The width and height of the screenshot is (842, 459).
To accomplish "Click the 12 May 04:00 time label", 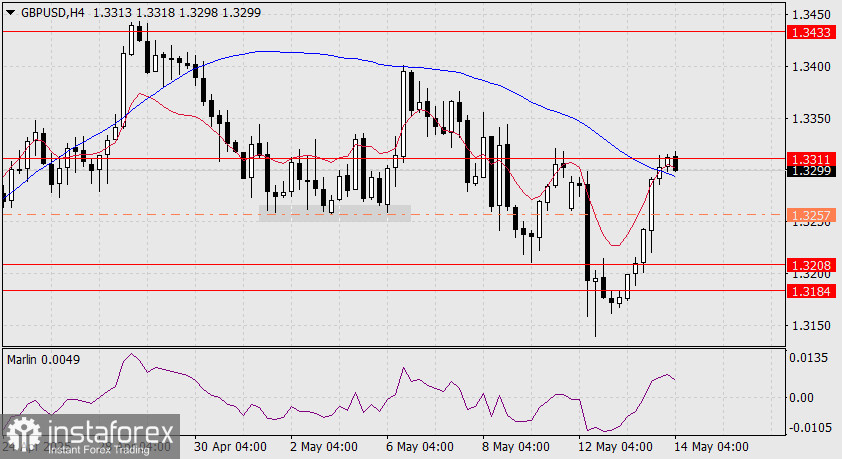I will coord(615,447).
